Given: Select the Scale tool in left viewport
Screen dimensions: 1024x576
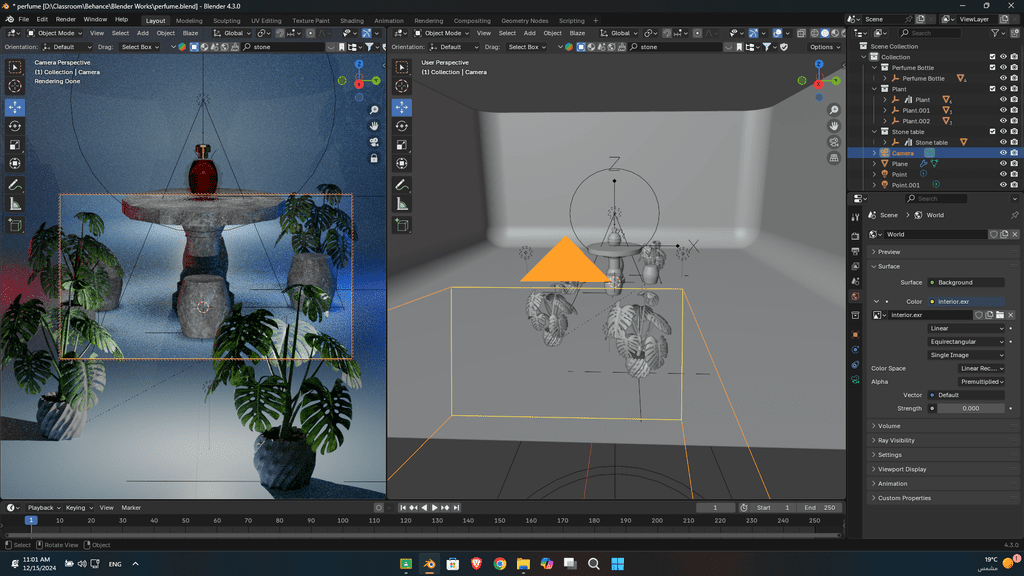Looking at the screenshot, I should tap(15, 145).
